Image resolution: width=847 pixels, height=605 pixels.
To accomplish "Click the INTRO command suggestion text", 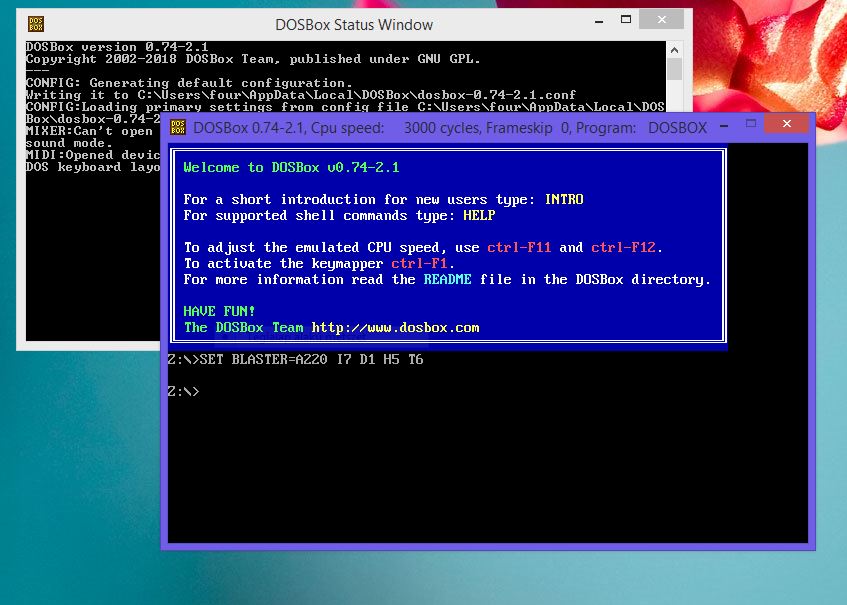I will tap(566, 199).
